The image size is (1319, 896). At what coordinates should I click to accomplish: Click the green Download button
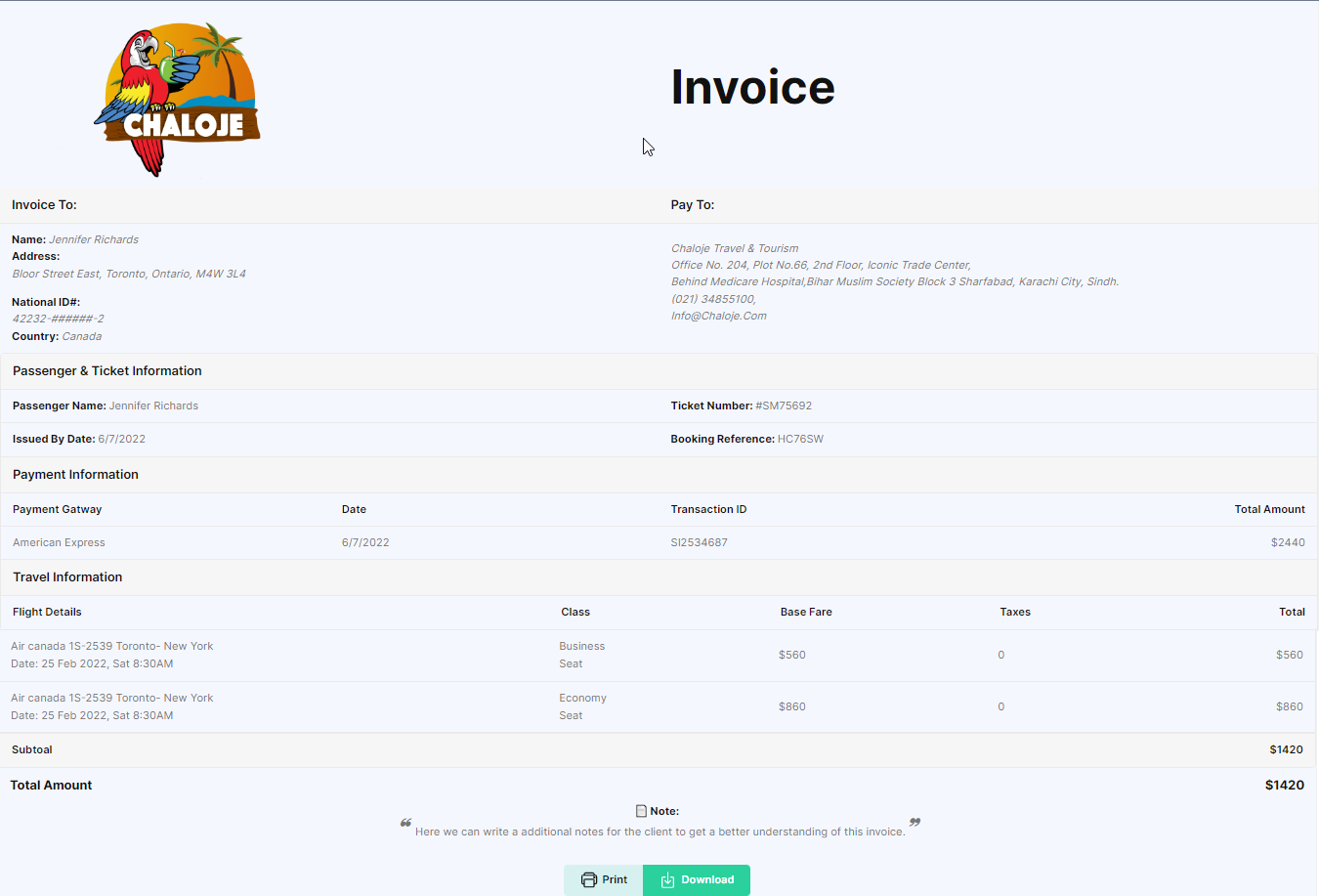coord(697,879)
